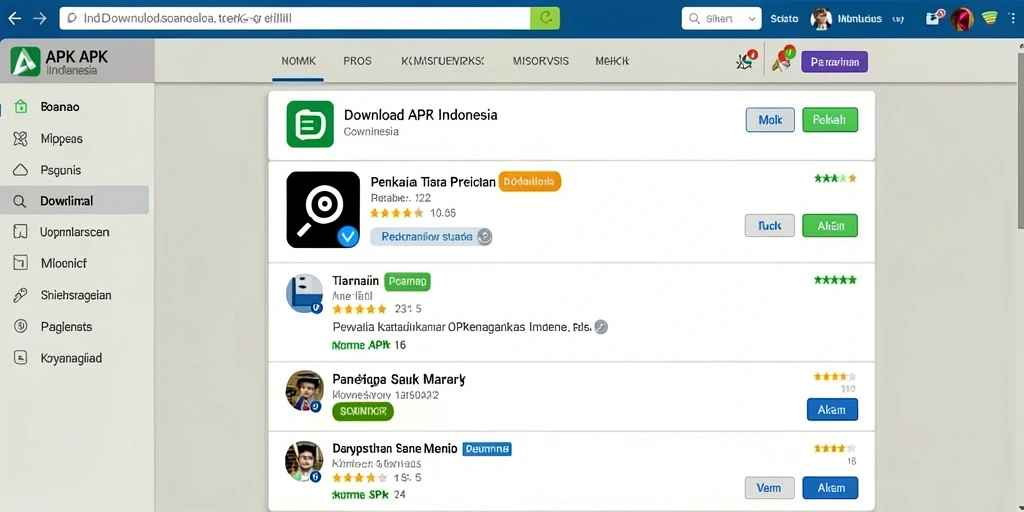Click the green reload button in address bar

tap(545, 18)
